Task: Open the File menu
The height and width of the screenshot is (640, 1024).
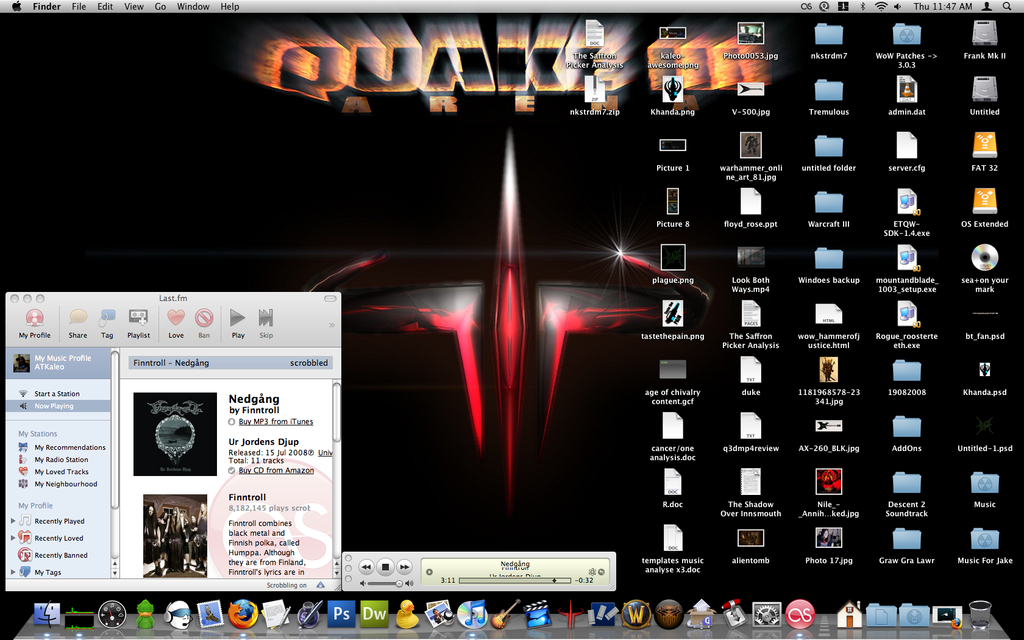Action: (79, 7)
